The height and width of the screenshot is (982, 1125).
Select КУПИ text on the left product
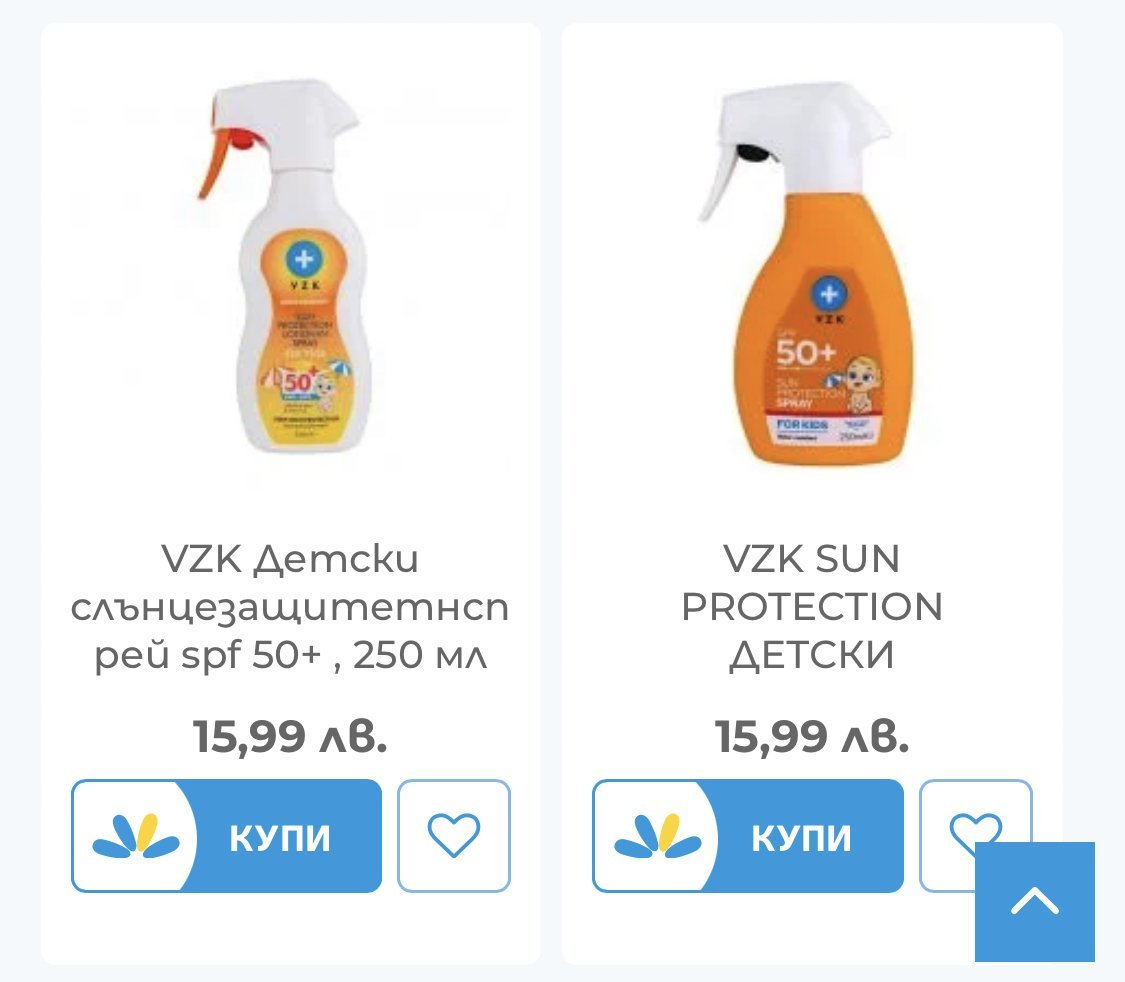(x=280, y=837)
